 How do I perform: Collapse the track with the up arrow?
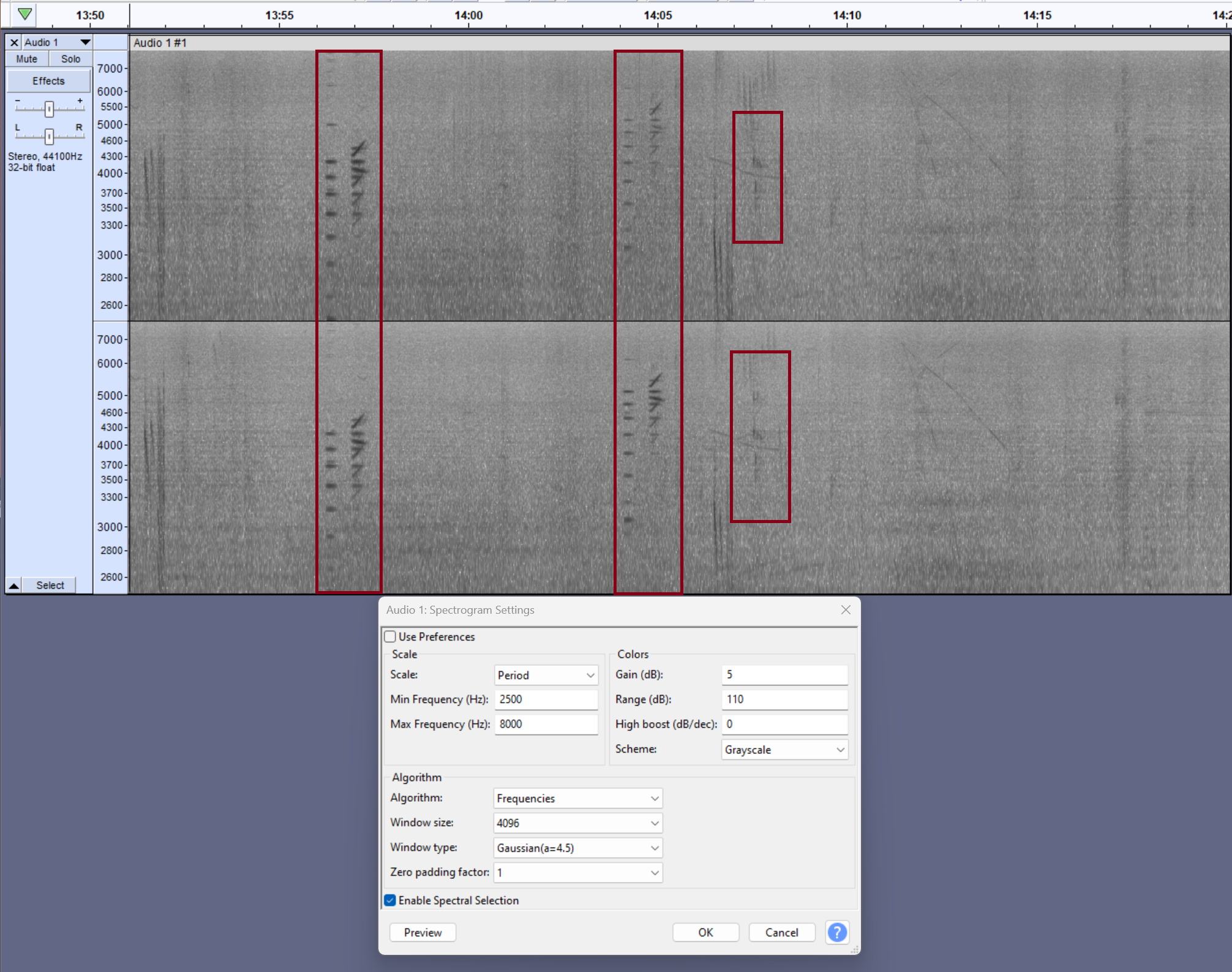tap(13, 586)
